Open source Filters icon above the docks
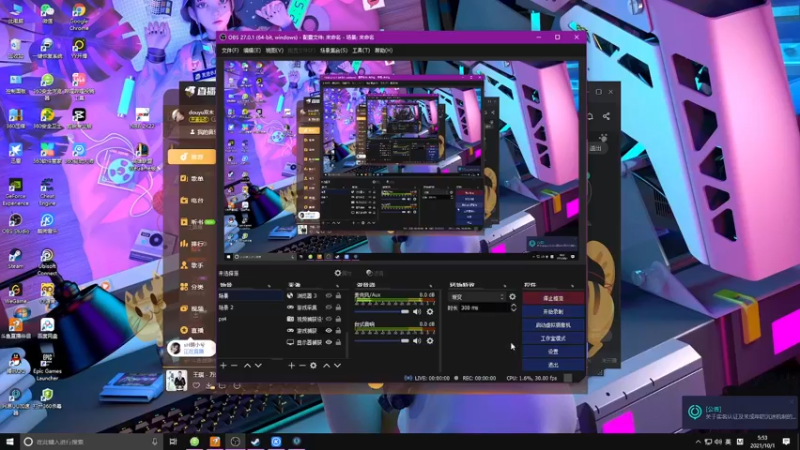The width and height of the screenshot is (800, 450). pos(370,273)
